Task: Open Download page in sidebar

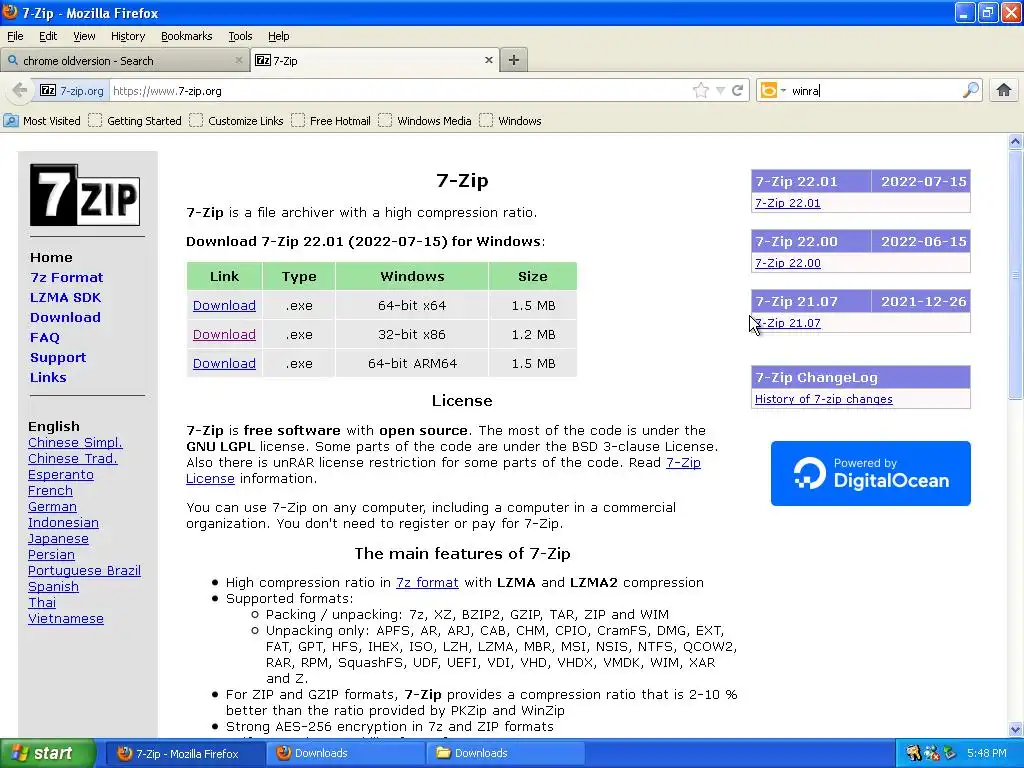Action: coord(65,317)
